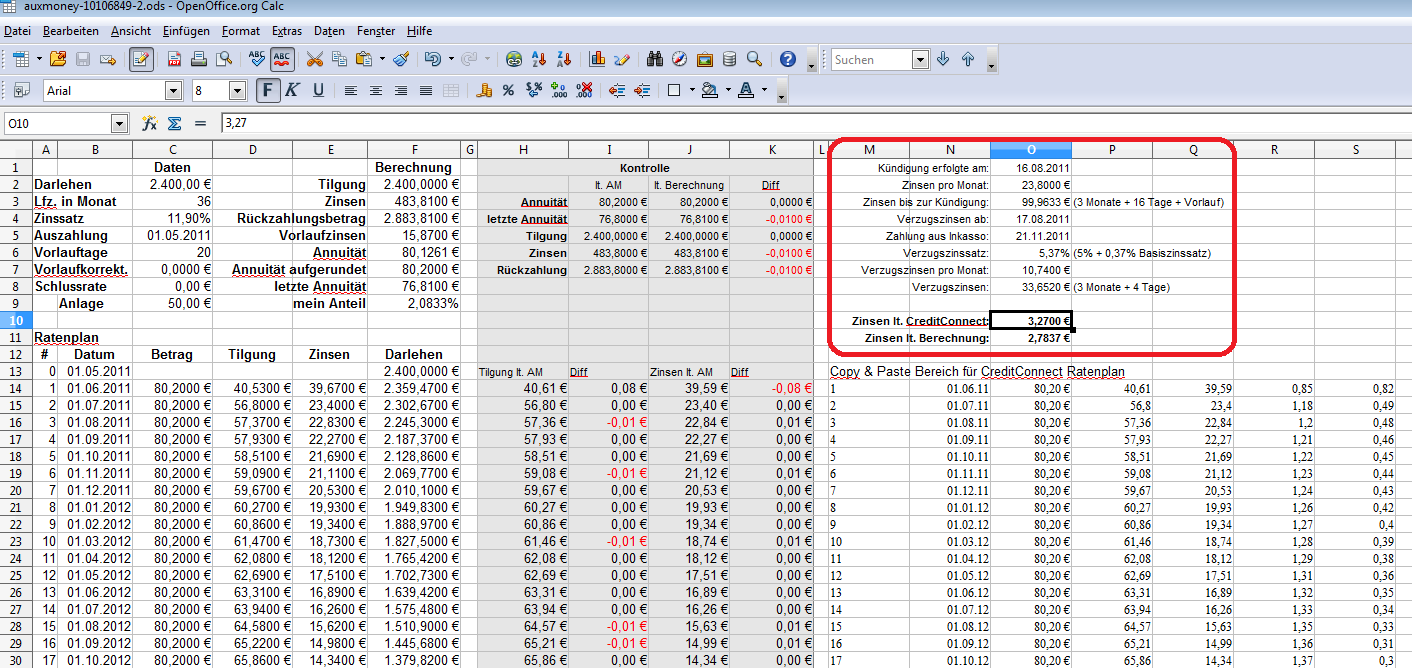Click the sort ascending A-Z icon
The image size is (1412, 668).
coord(540,60)
